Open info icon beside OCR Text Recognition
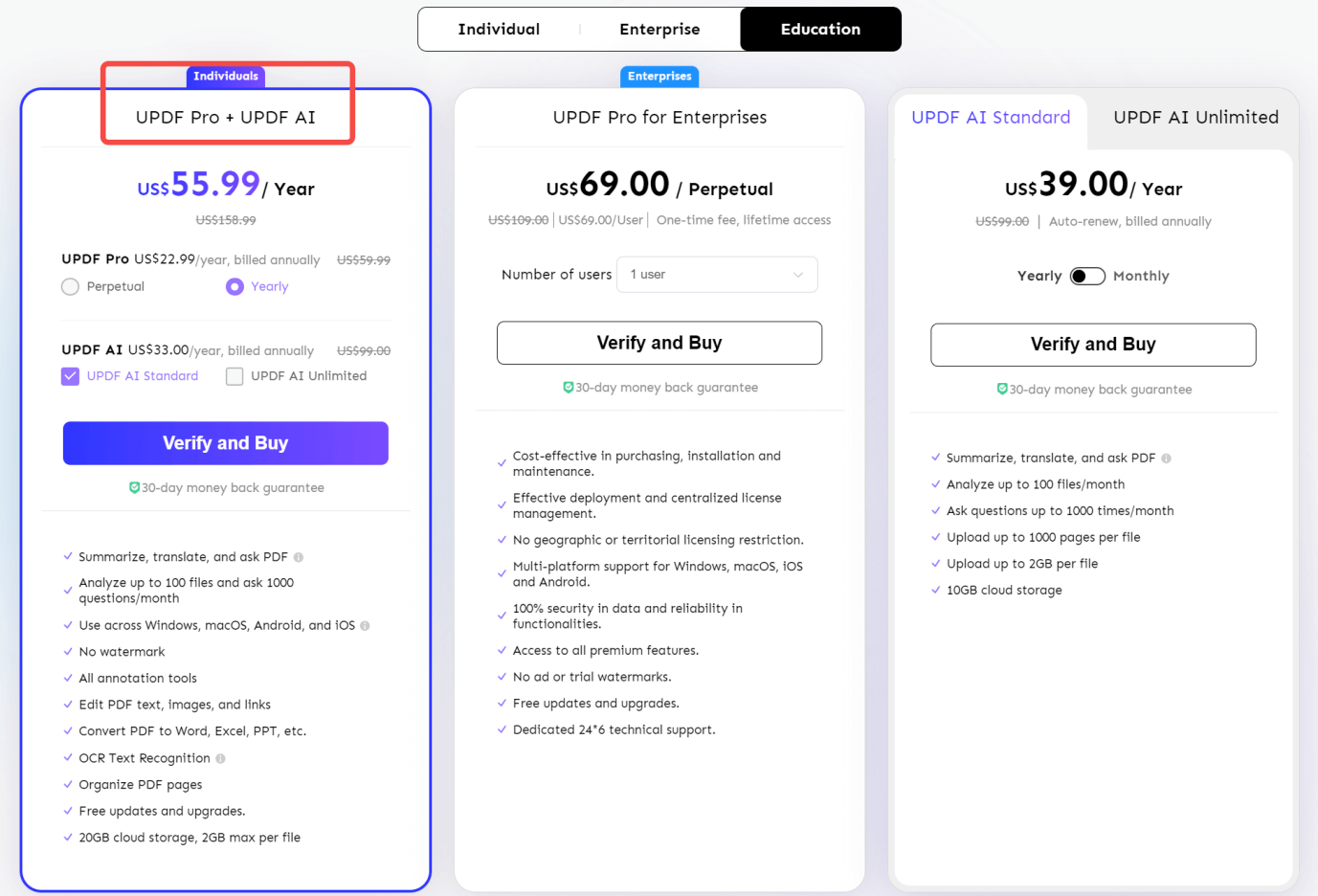The width and height of the screenshot is (1318, 896). (x=221, y=759)
